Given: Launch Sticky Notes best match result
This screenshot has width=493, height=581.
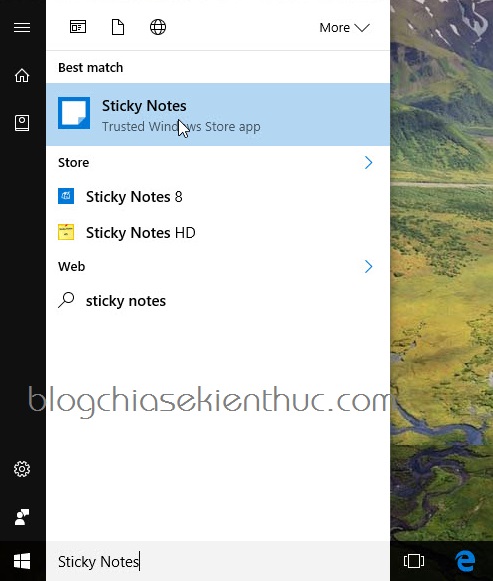Looking at the screenshot, I should [x=218, y=114].
